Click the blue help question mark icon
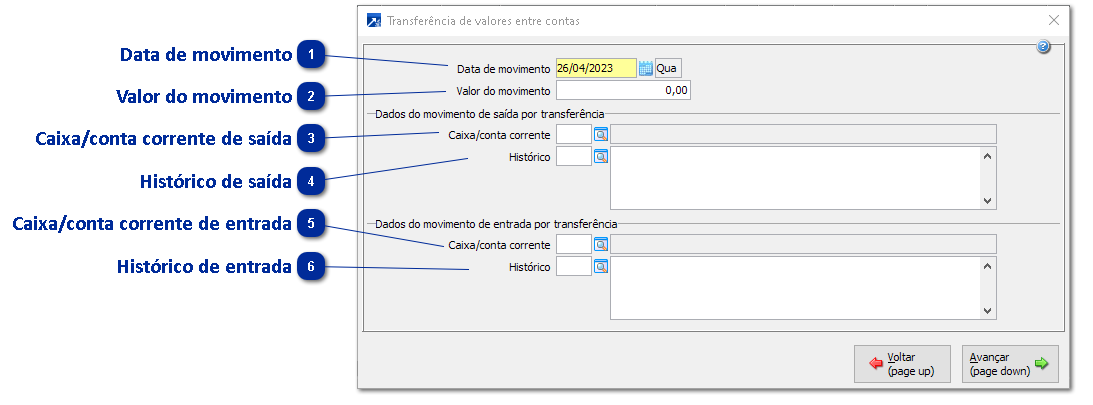The image size is (1093, 405). pyautogui.click(x=1043, y=47)
